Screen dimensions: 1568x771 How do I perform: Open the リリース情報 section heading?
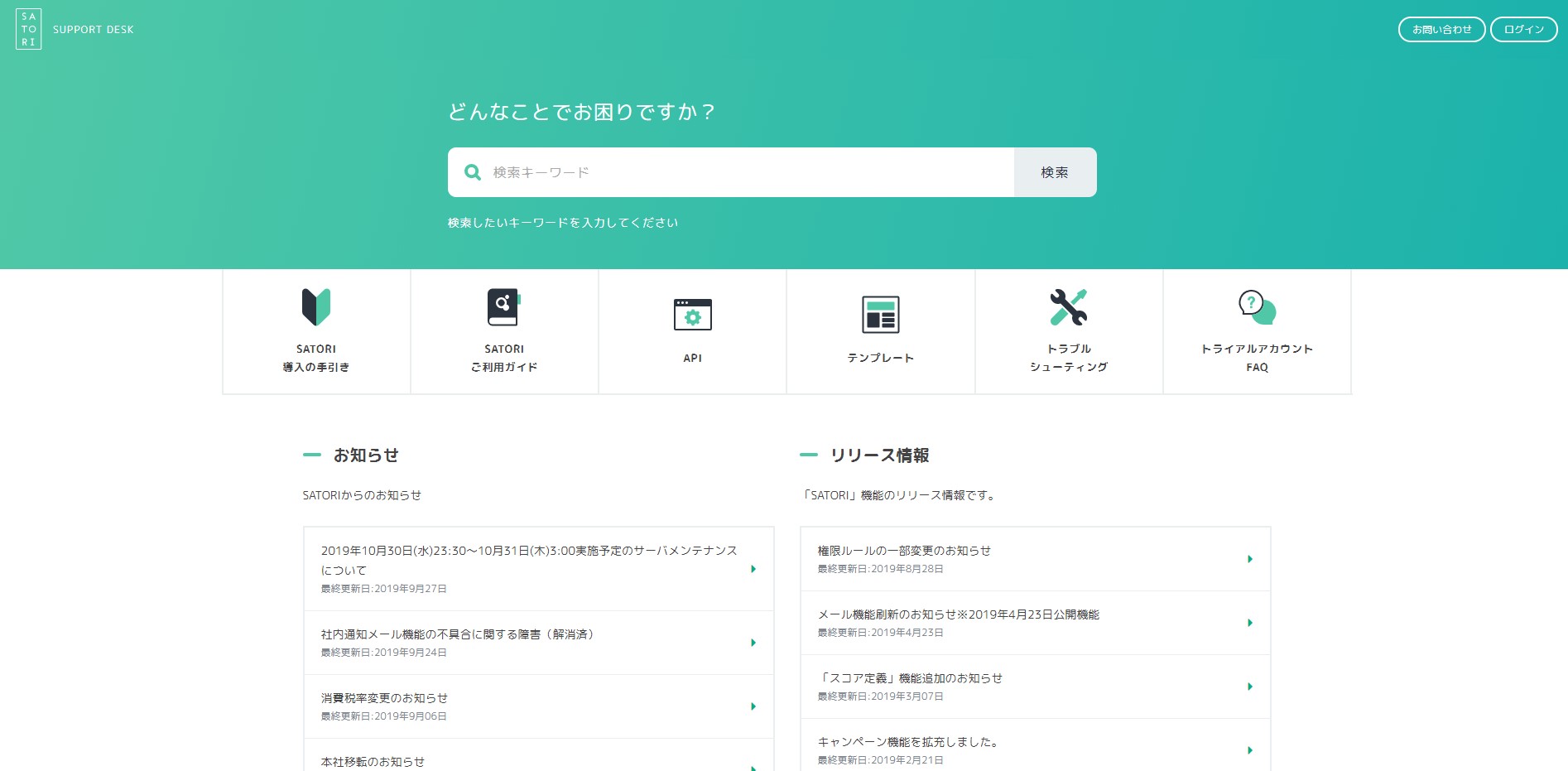[879, 455]
